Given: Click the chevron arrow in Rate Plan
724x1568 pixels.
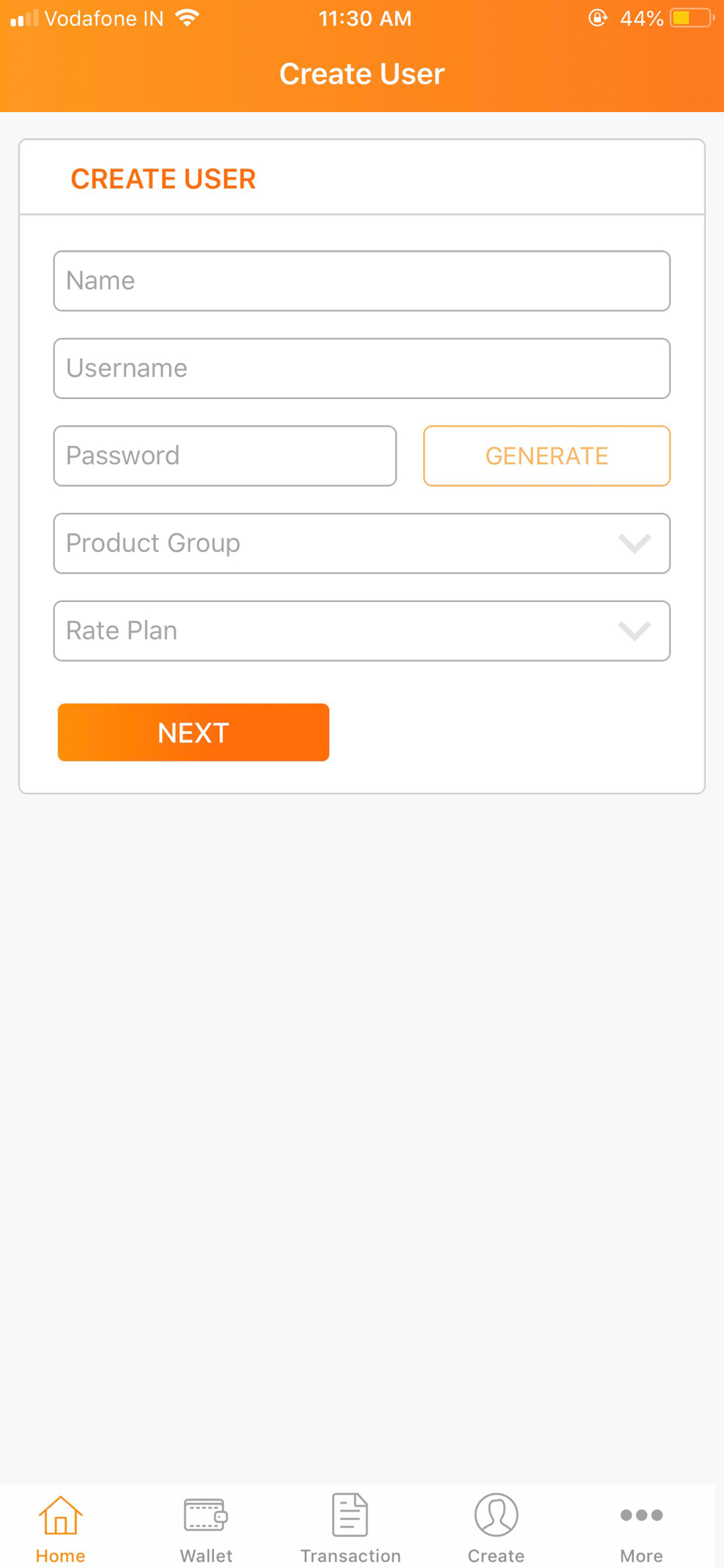Looking at the screenshot, I should coord(635,631).
